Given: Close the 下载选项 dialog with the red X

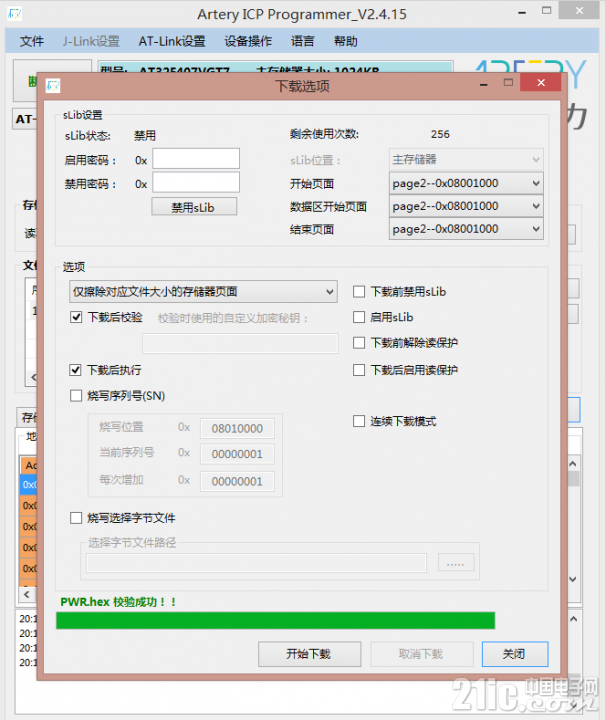Looking at the screenshot, I should [541, 83].
